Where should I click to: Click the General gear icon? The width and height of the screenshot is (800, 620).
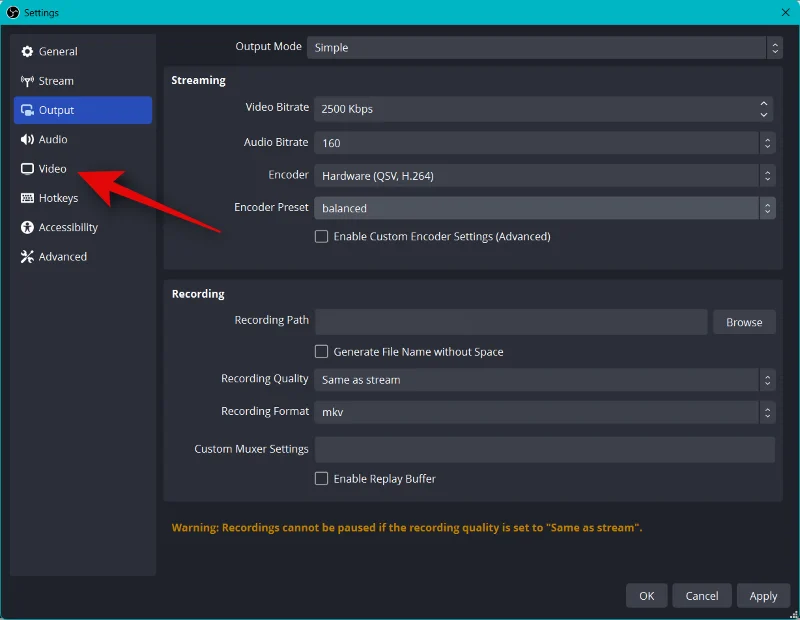pyautogui.click(x=27, y=52)
